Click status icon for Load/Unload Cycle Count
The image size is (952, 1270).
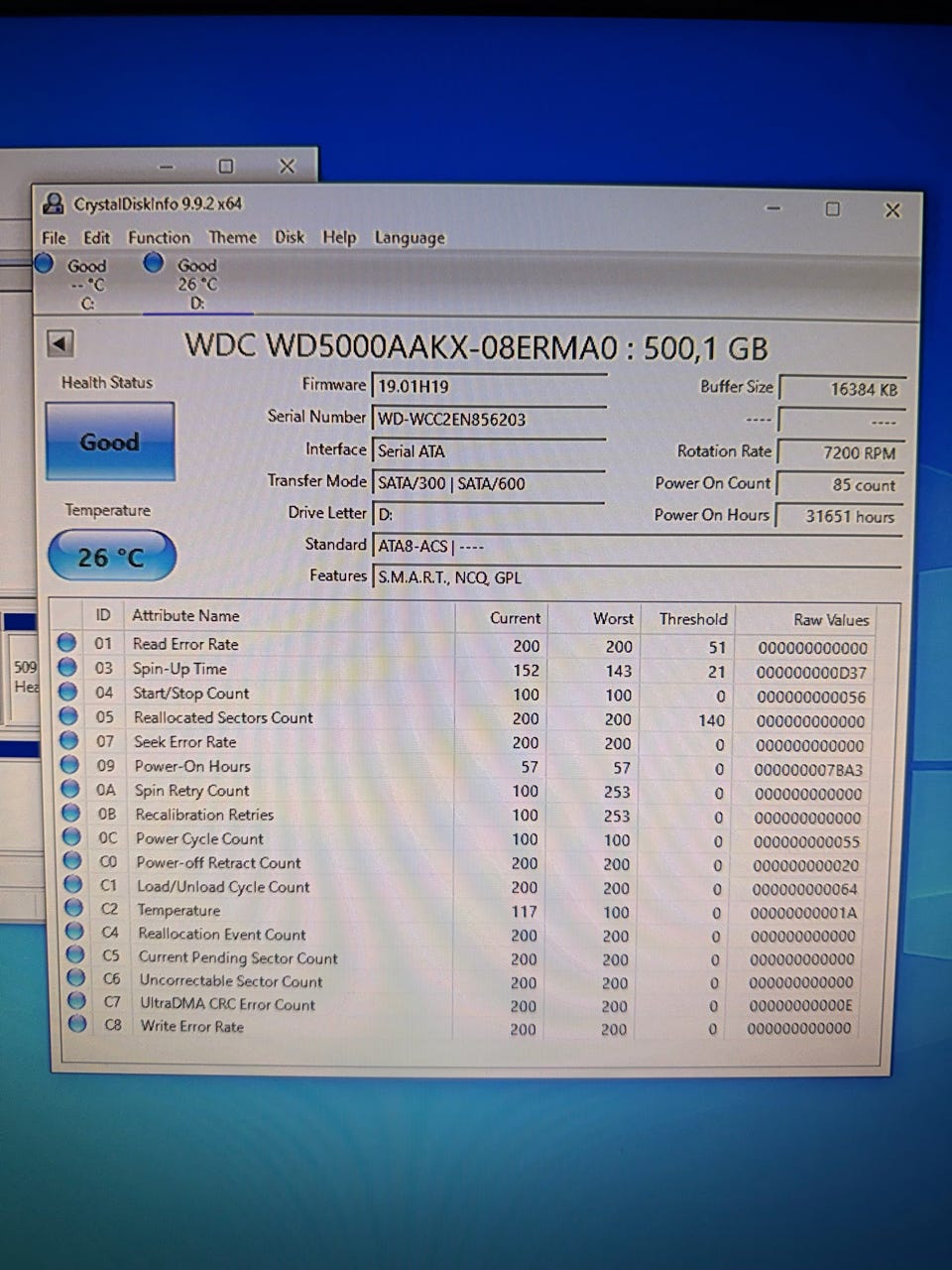click(x=72, y=884)
